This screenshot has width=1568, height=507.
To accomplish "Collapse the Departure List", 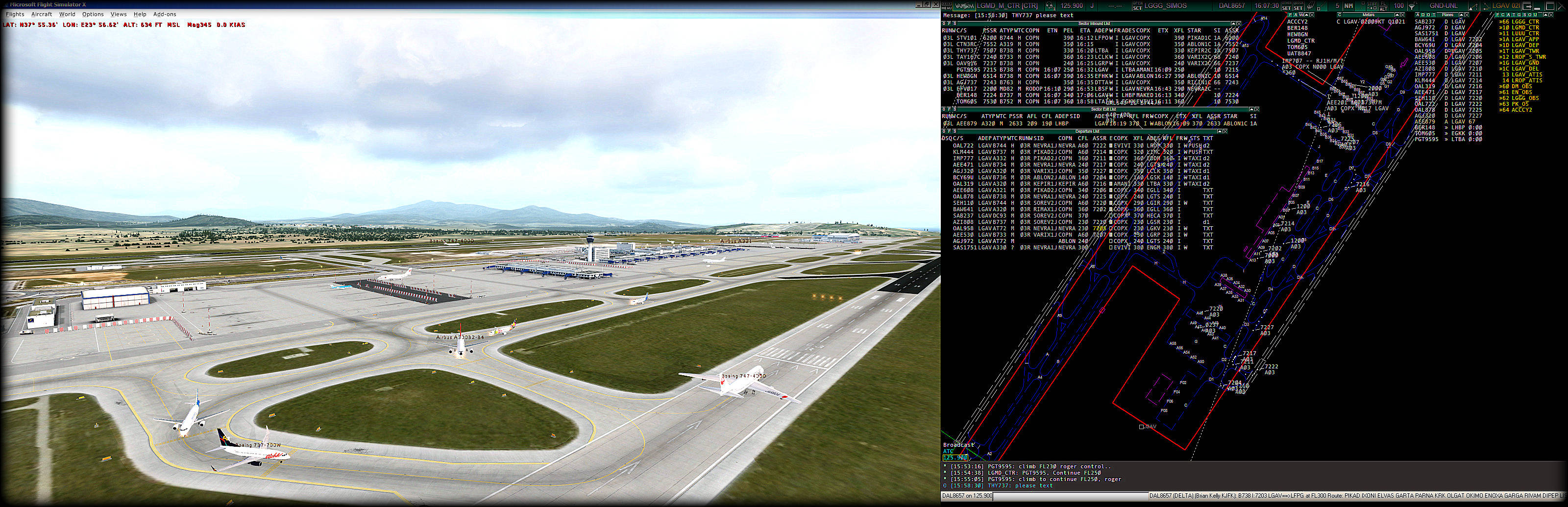I will pos(1220,131).
